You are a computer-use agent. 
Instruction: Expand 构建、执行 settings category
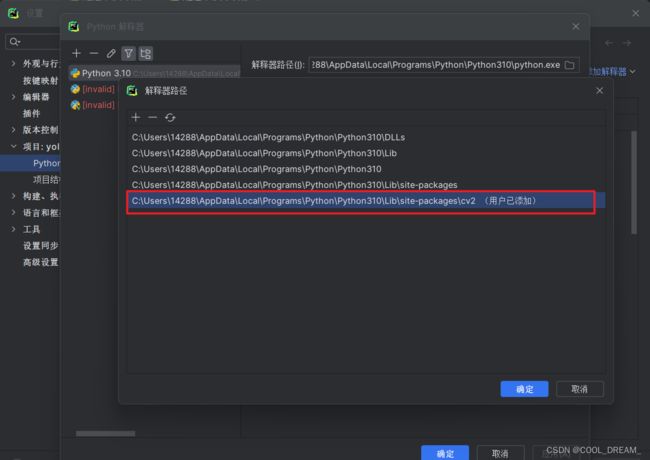point(13,196)
